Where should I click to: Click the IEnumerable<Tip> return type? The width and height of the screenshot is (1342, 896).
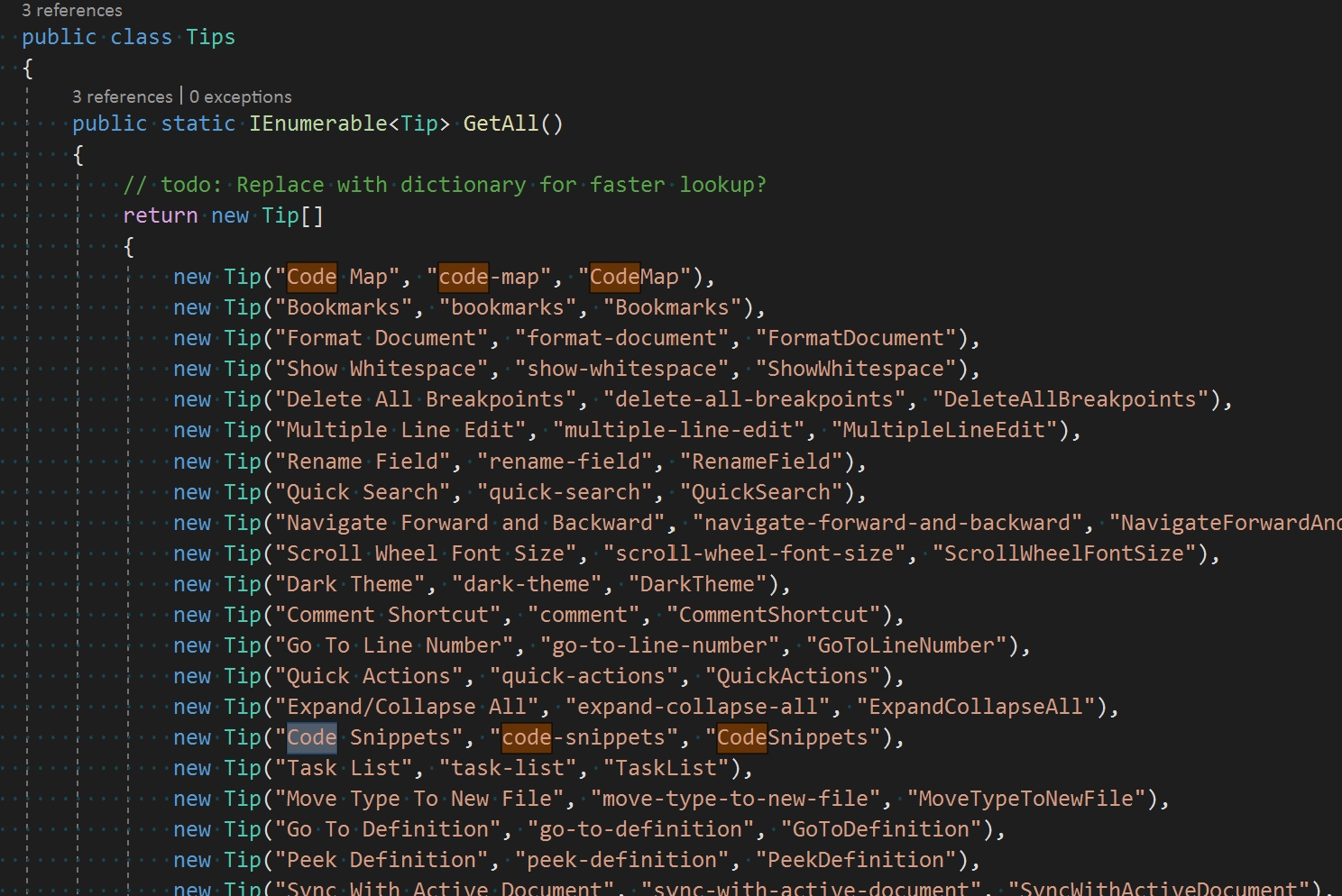350,123
